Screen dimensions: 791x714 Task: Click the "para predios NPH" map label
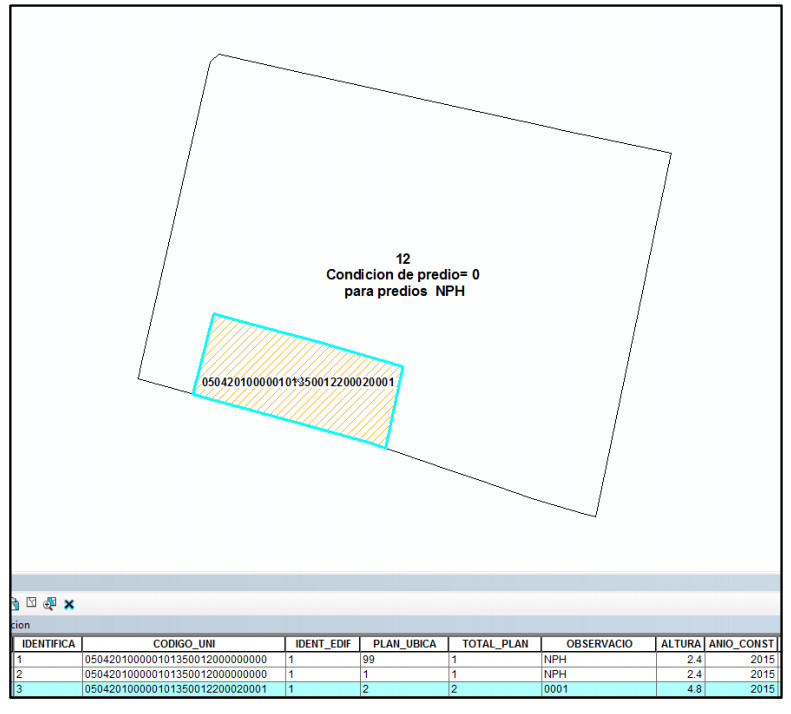point(404,291)
